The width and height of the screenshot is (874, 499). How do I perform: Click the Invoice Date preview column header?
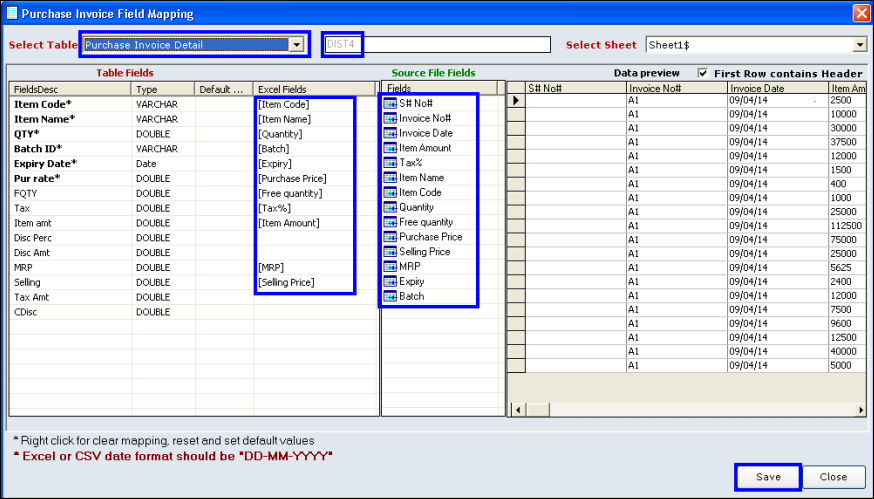click(x=778, y=88)
